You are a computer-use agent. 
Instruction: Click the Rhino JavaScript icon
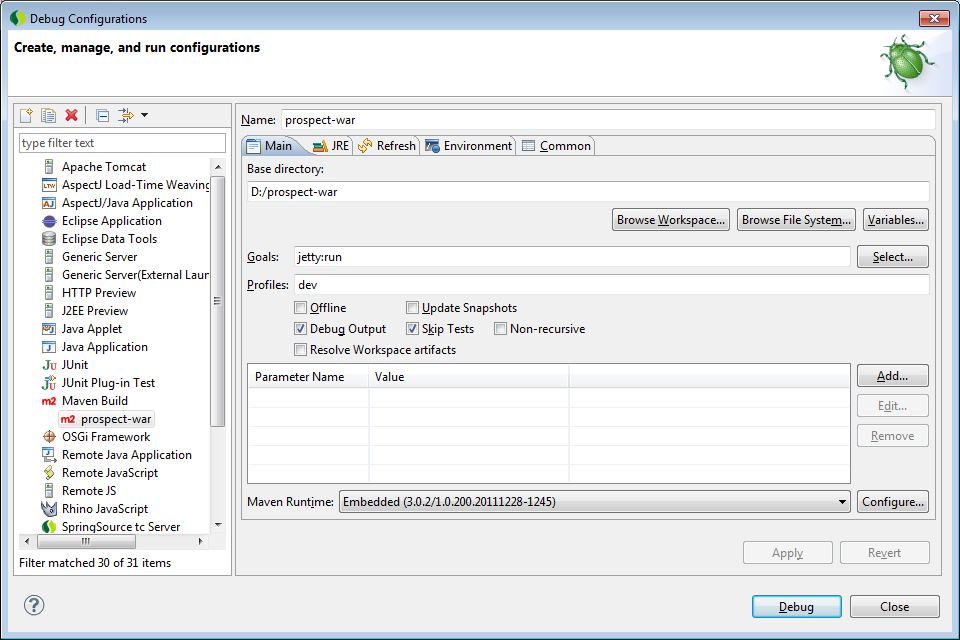(49, 509)
